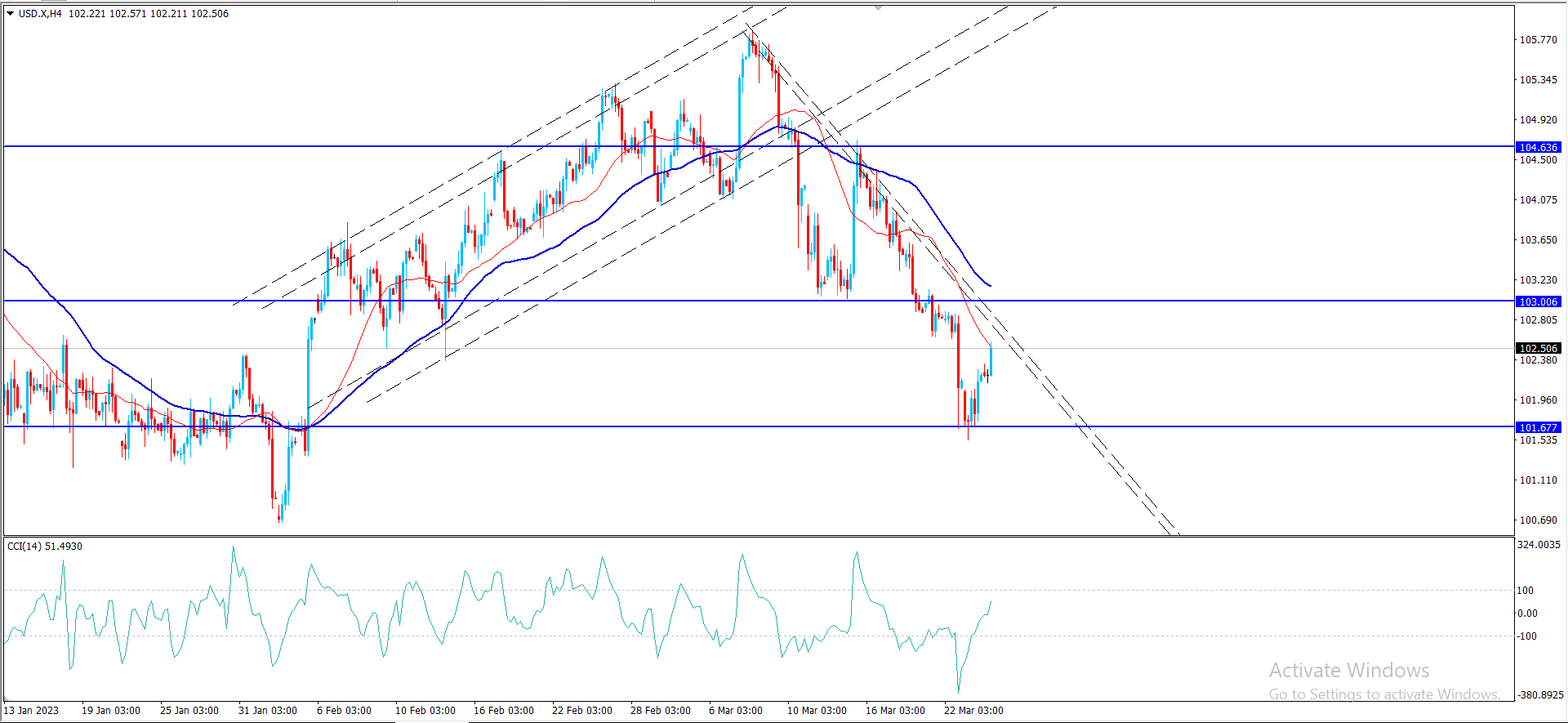Open the dropdown triangle beside USD.X,H4

10,14
